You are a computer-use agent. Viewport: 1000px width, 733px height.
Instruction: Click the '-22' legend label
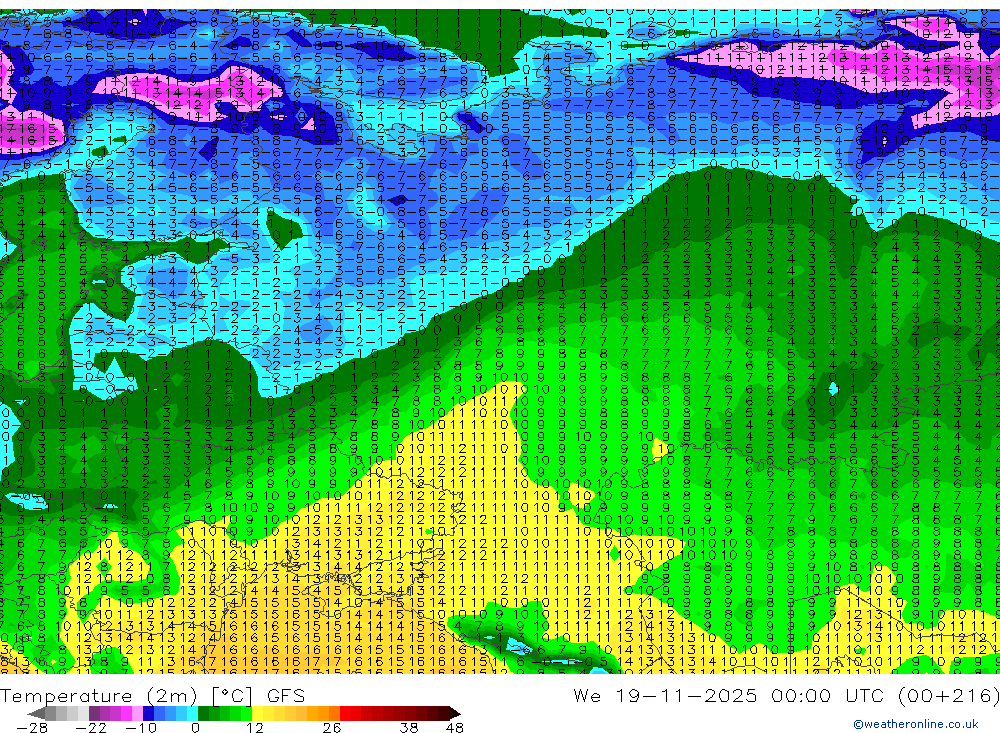[x=91, y=728]
